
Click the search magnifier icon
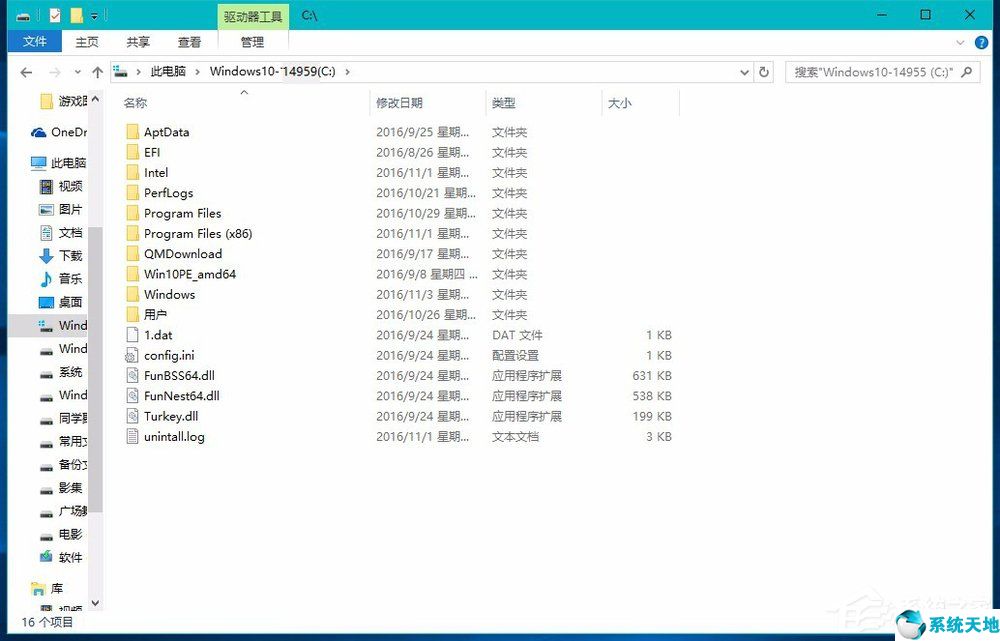pyautogui.click(x=967, y=72)
